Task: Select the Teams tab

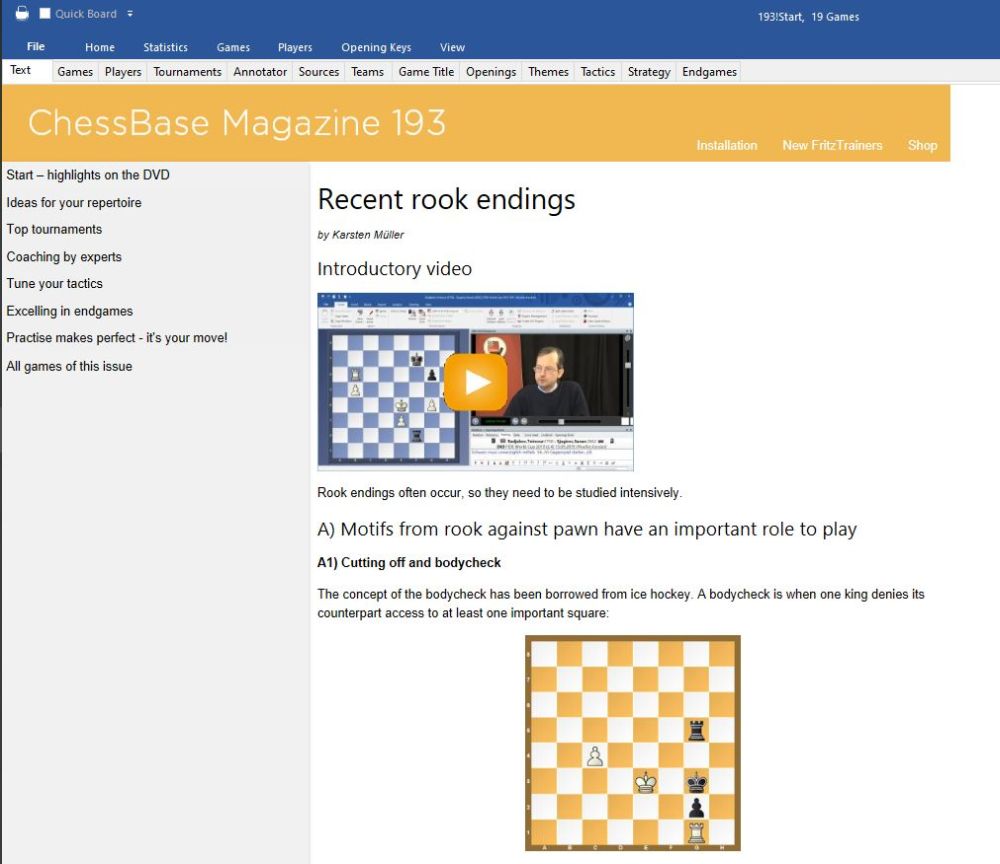Action: coord(367,71)
